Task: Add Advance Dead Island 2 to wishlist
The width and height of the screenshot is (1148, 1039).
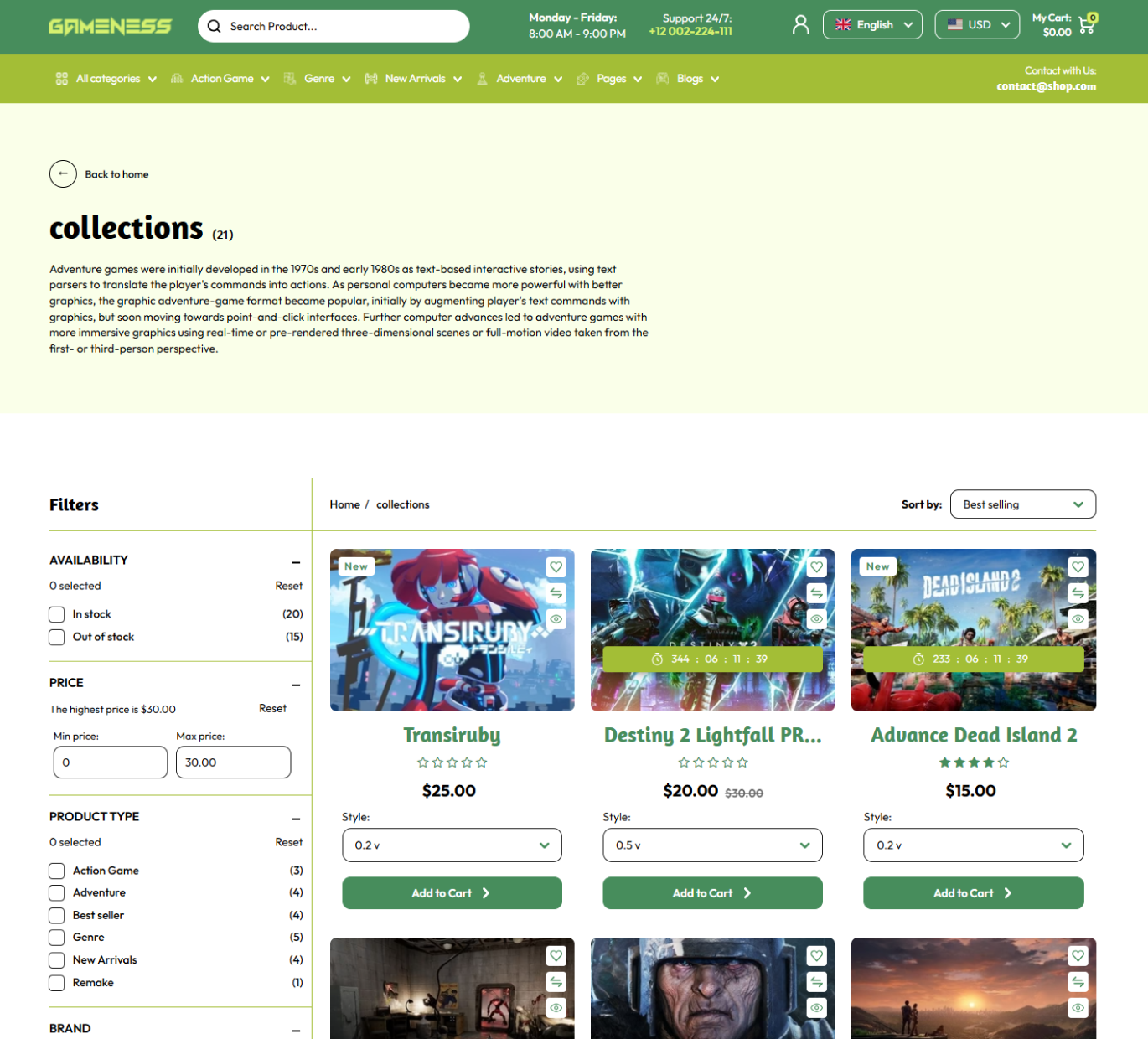Action: pyautogui.click(x=1078, y=567)
